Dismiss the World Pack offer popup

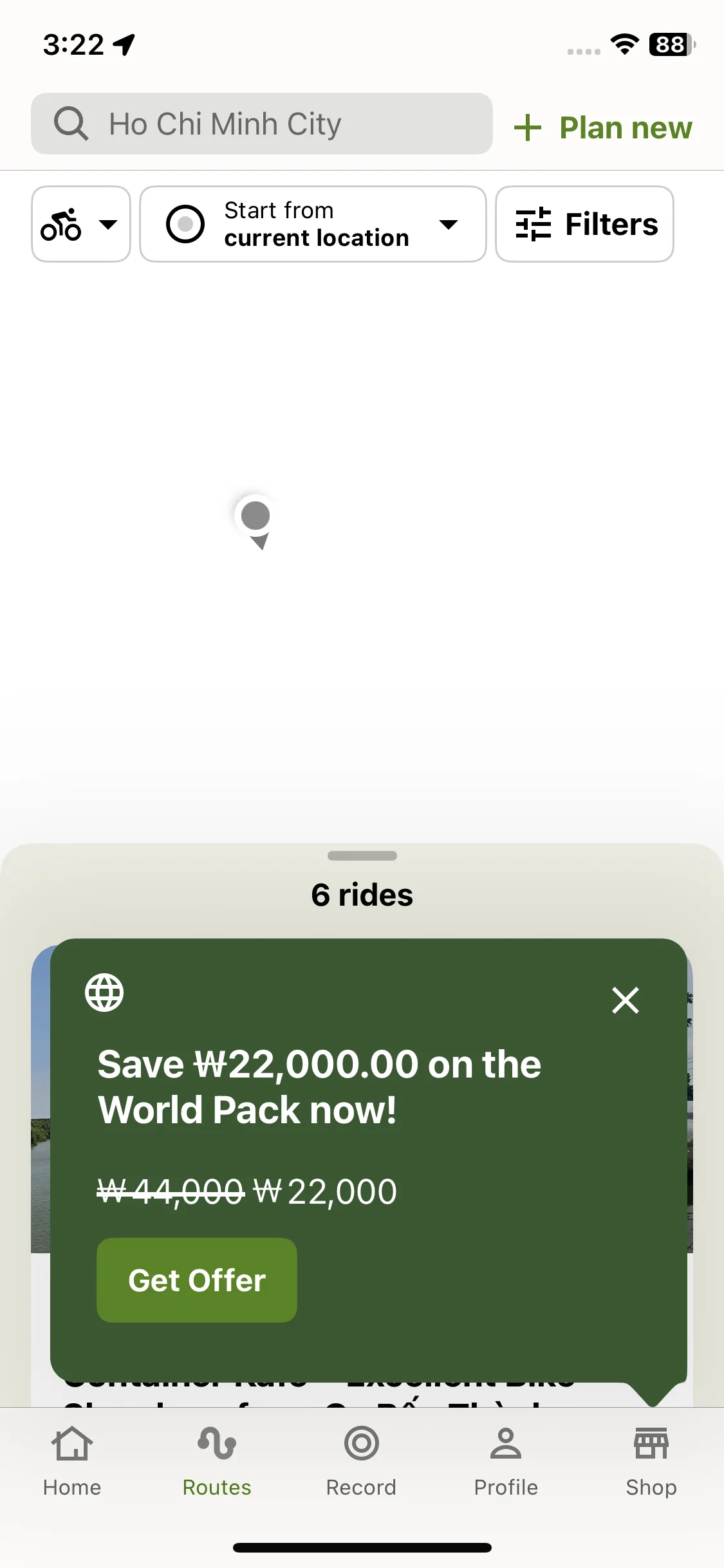tap(626, 1000)
